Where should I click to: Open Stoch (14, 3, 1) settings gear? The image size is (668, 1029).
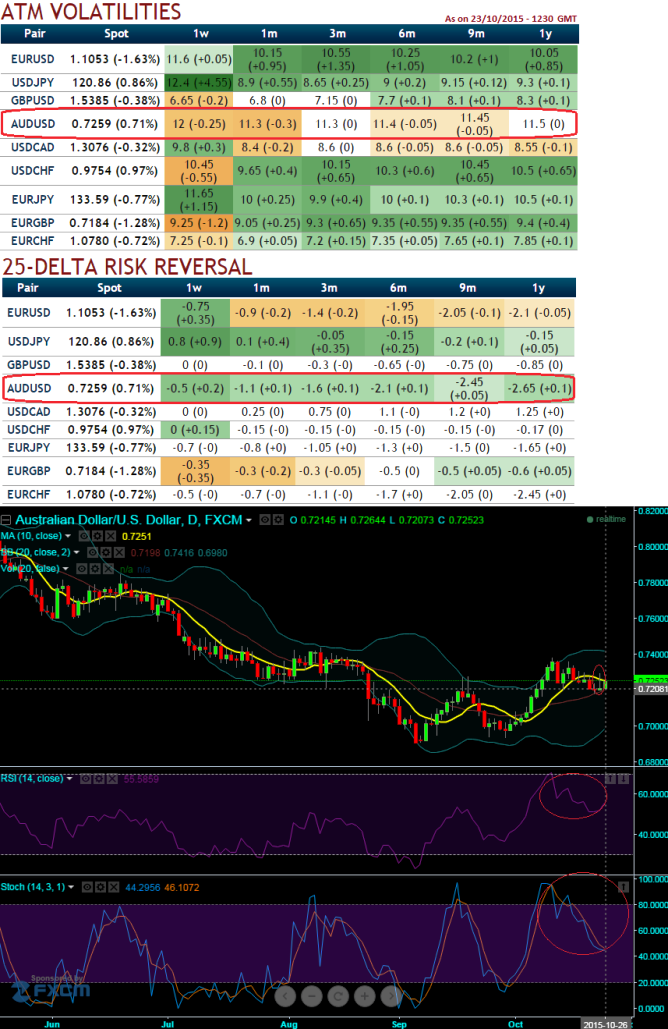100,887
